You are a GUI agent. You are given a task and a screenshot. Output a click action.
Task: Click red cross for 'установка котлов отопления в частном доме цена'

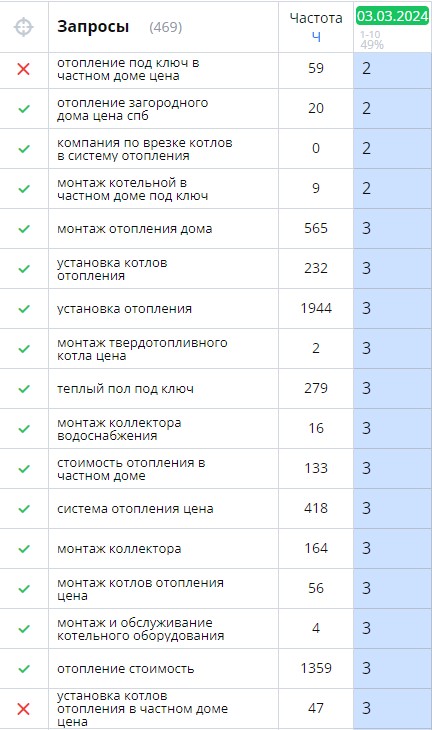click(x=24, y=709)
